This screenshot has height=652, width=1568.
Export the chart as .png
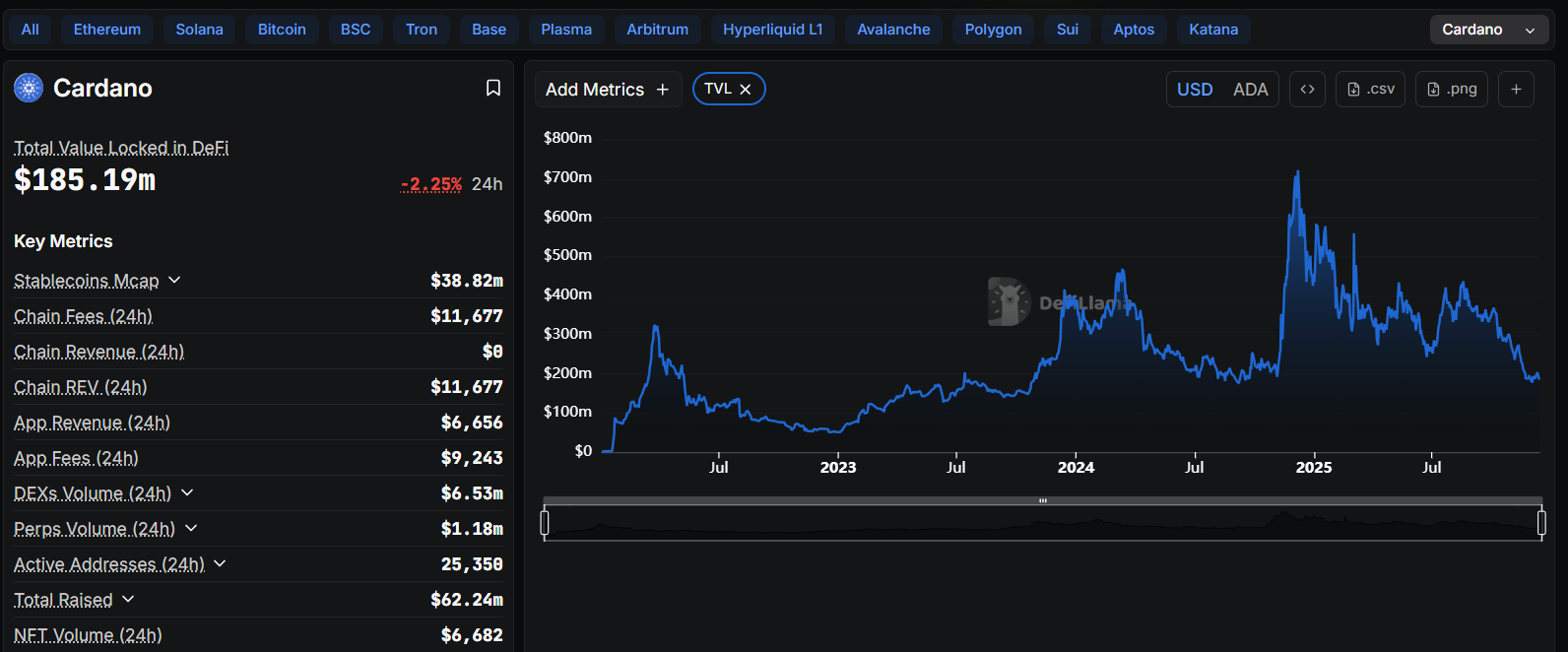[x=1452, y=90]
